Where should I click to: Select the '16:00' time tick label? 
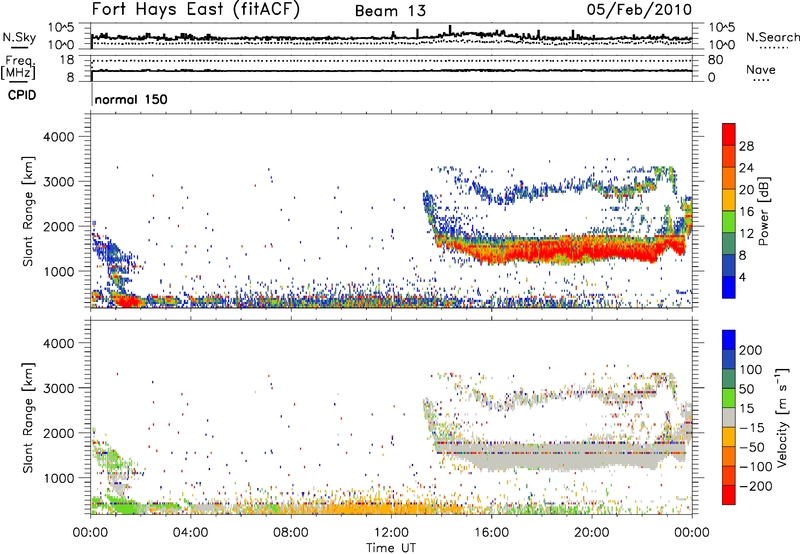click(x=491, y=533)
